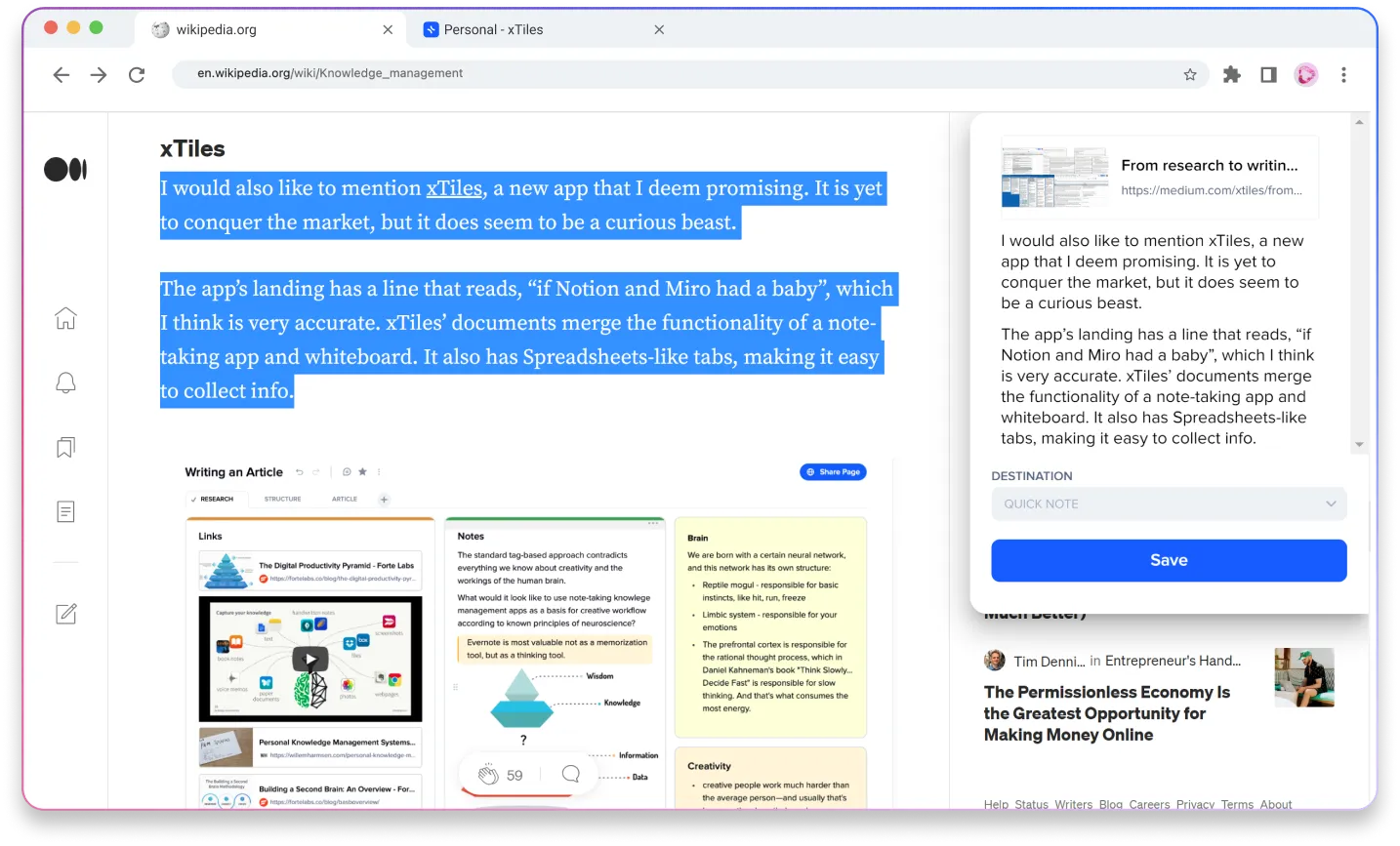Click the Writers footer link
The width and height of the screenshot is (1400, 846).
click(1073, 804)
